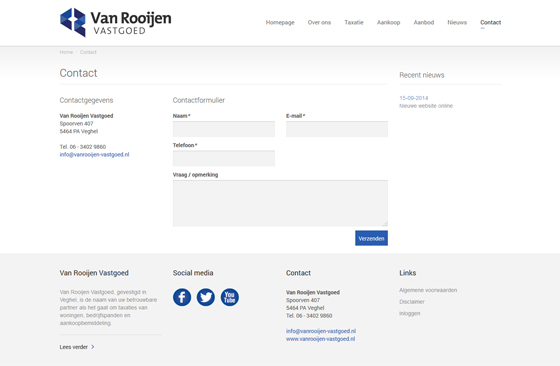The width and height of the screenshot is (560, 366).
Task: Click the Verzenden button
Action: (371, 238)
